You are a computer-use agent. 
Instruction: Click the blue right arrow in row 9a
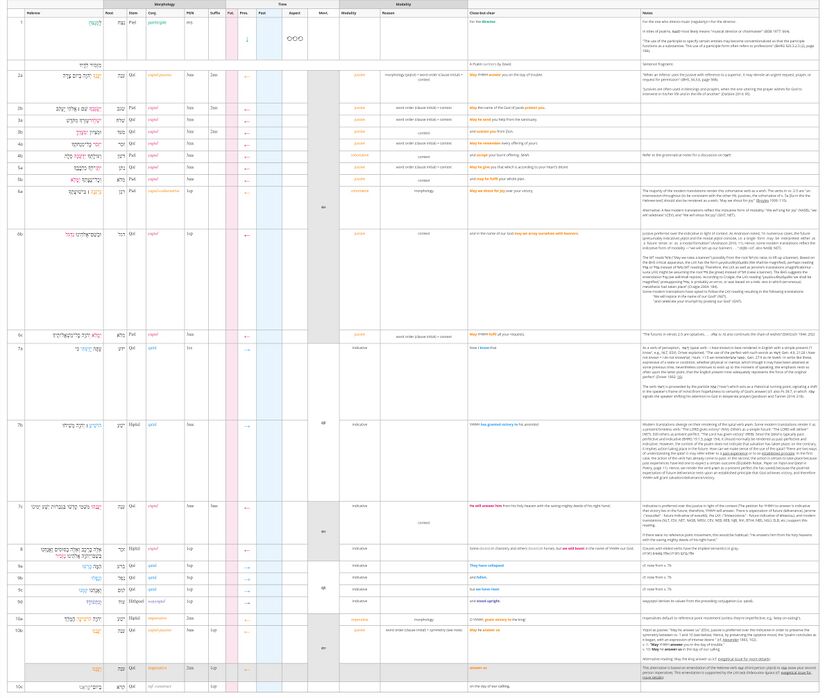pos(247,565)
